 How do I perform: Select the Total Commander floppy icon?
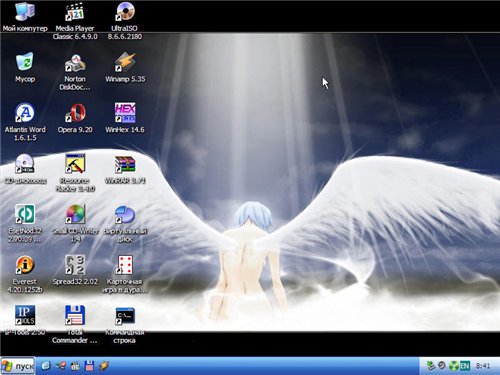(x=75, y=316)
